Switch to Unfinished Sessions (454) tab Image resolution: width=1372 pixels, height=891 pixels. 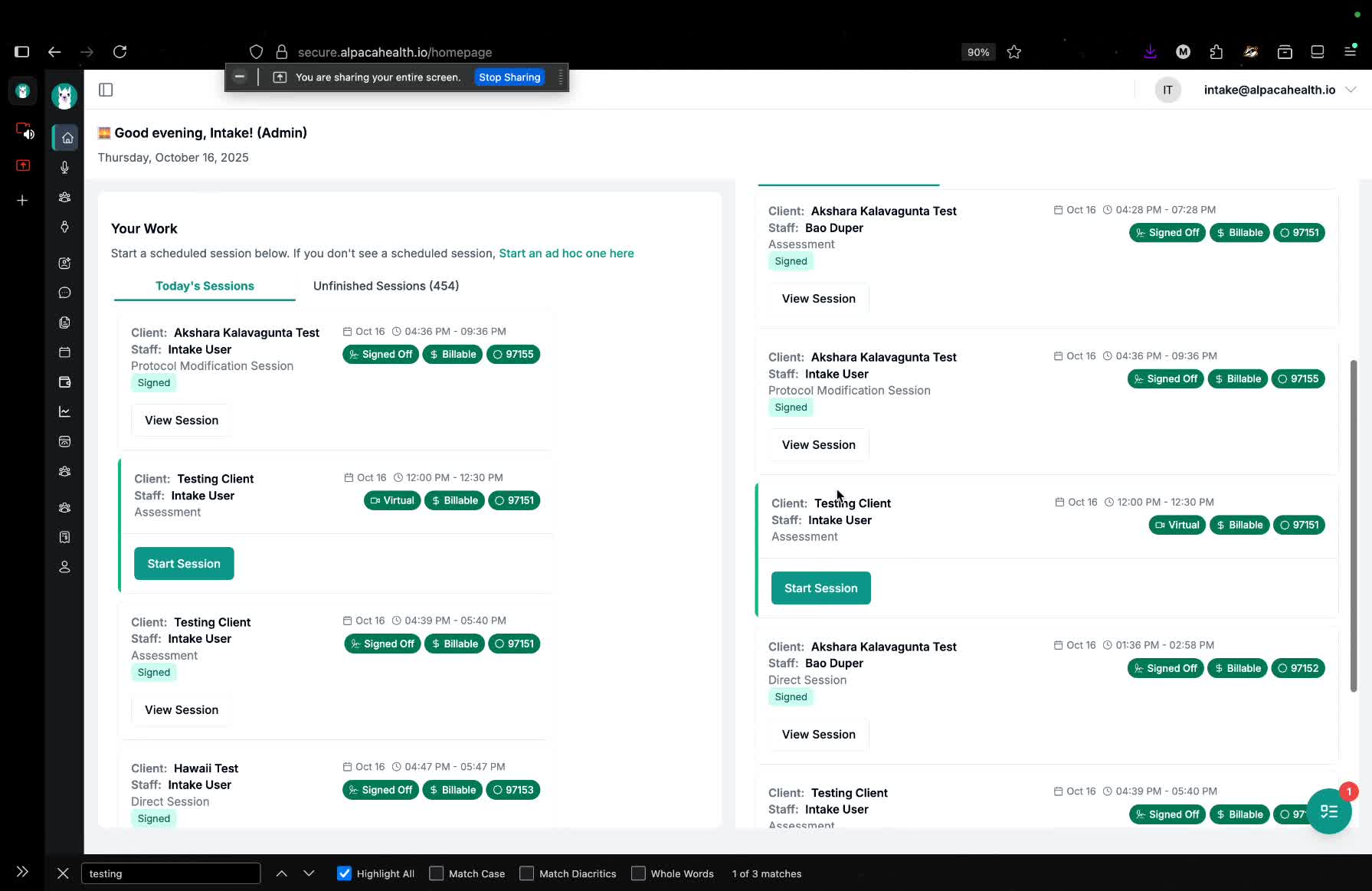point(386,286)
